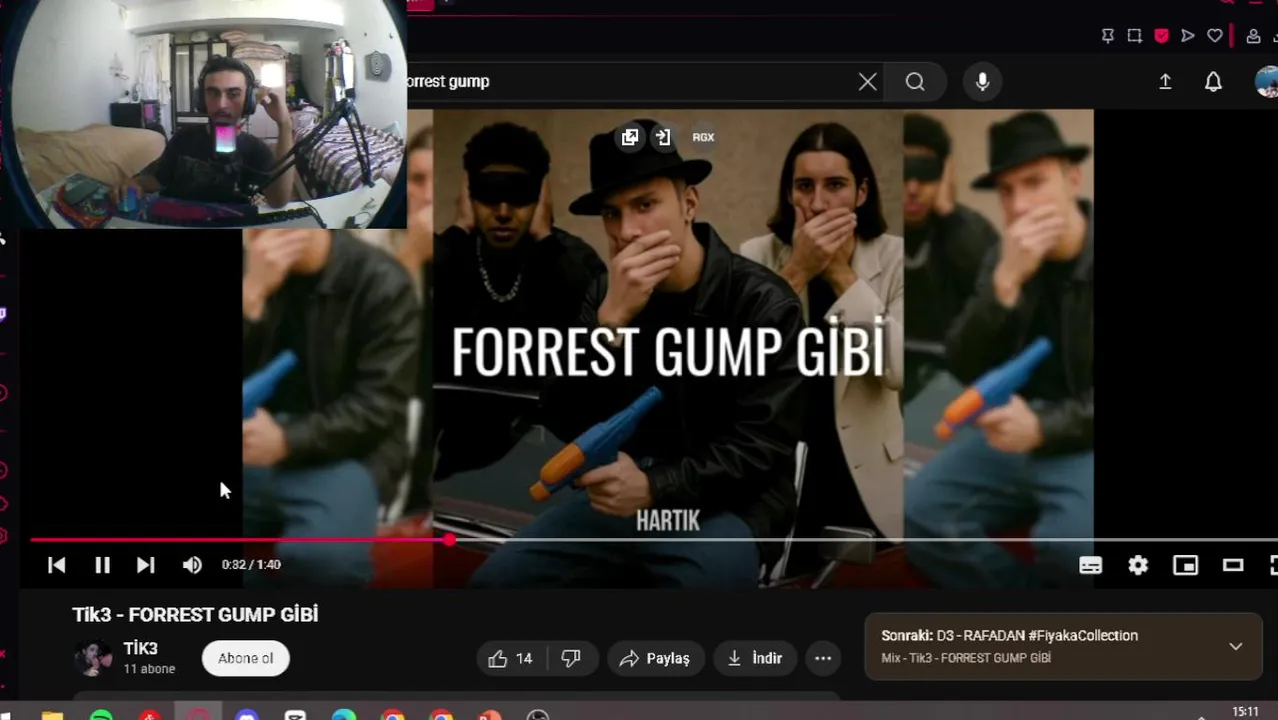The width and height of the screenshot is (1278, 720).
Task: Pause the playing video
Action: [x=102, y=565]
